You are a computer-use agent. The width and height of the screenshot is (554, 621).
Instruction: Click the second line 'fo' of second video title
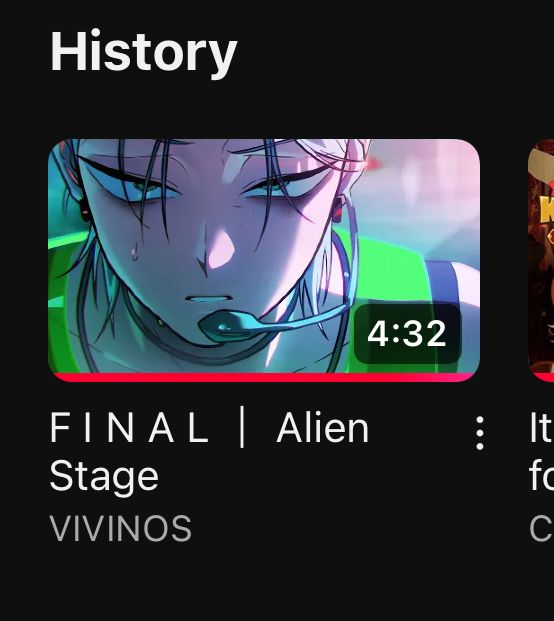pos(542,476)
